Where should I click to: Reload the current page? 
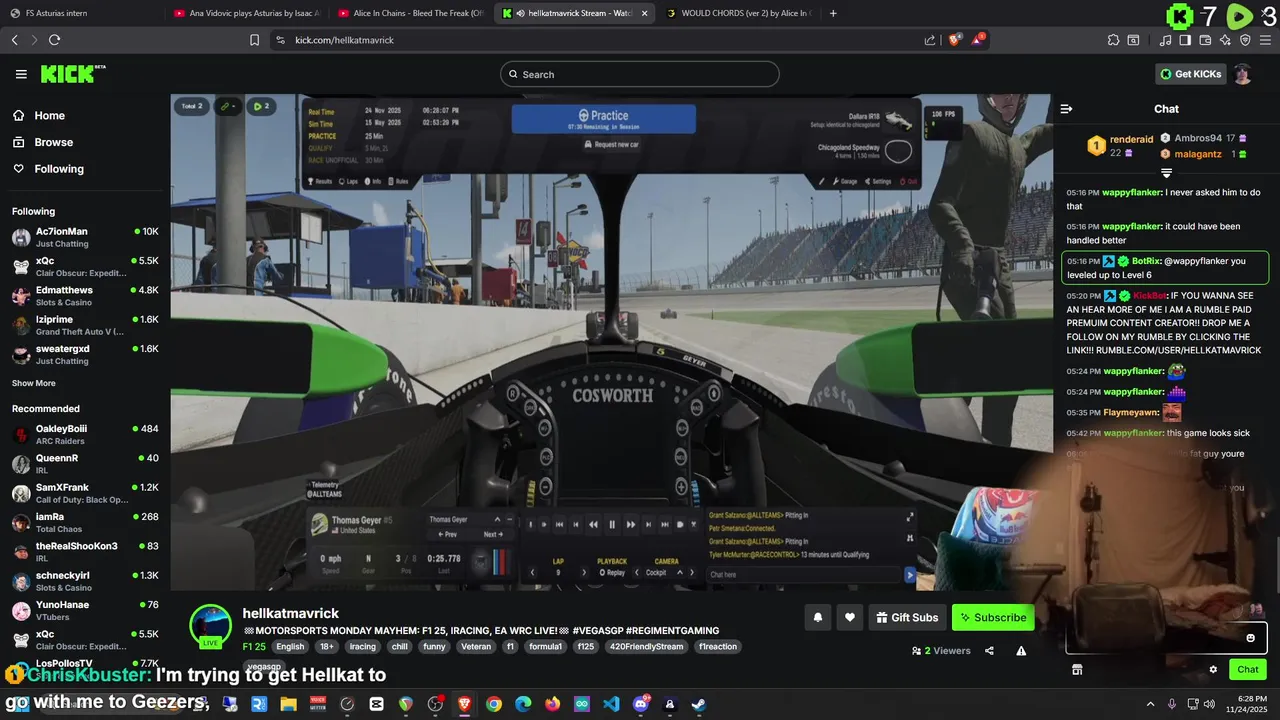(54, 40)
